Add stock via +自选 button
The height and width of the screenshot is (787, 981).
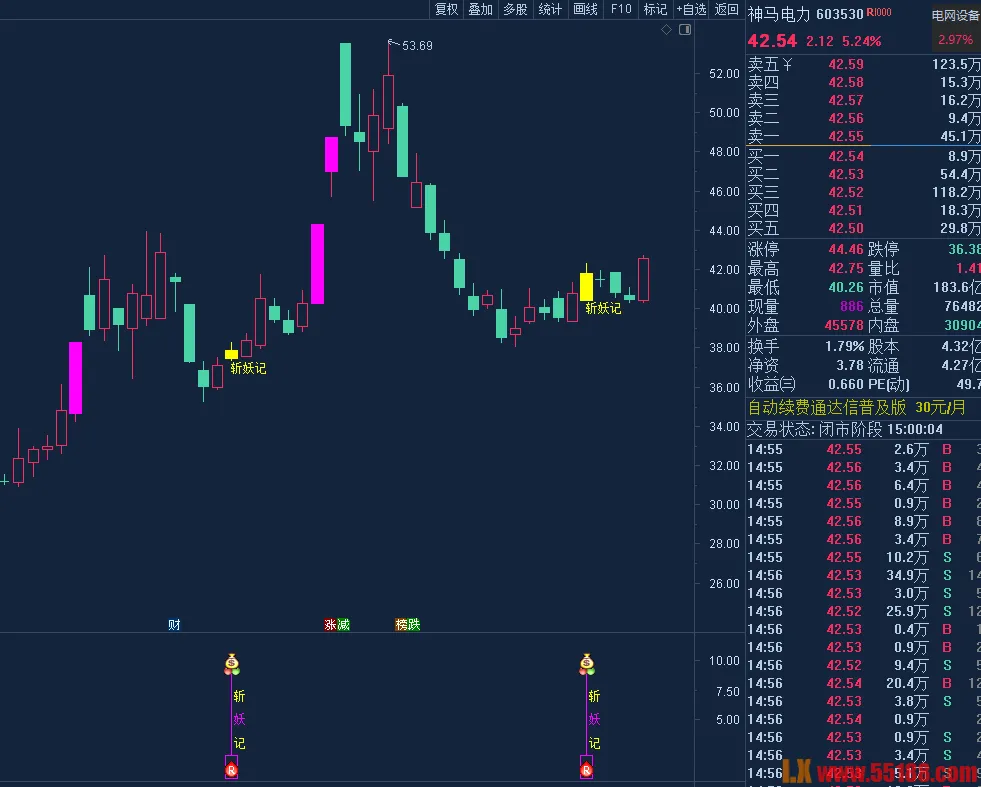691,9
